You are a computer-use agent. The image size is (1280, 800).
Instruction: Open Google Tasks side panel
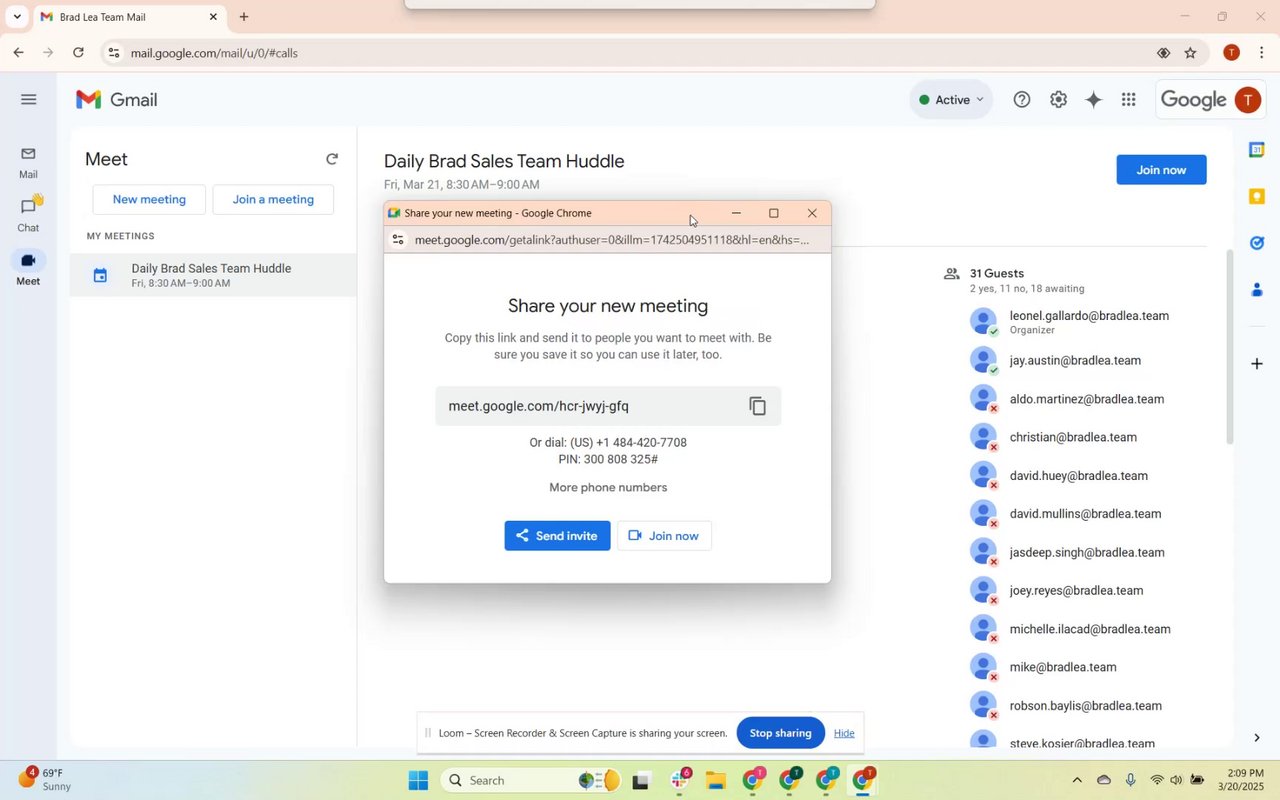pyautogui.click(x=1257, y=243)
